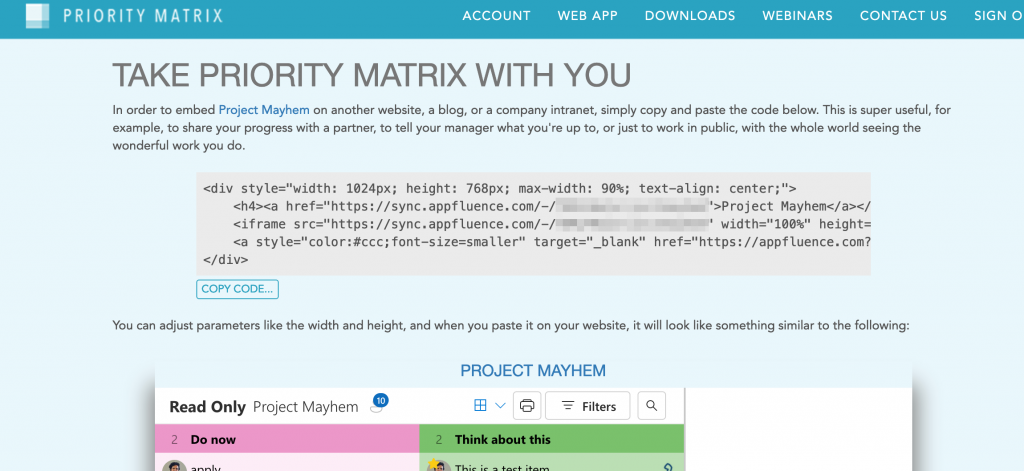Image resolution: width=1024 pixels, height=471 pixels.
Task: Click the notification badge showing 10
Action: (x=379, y=401)
